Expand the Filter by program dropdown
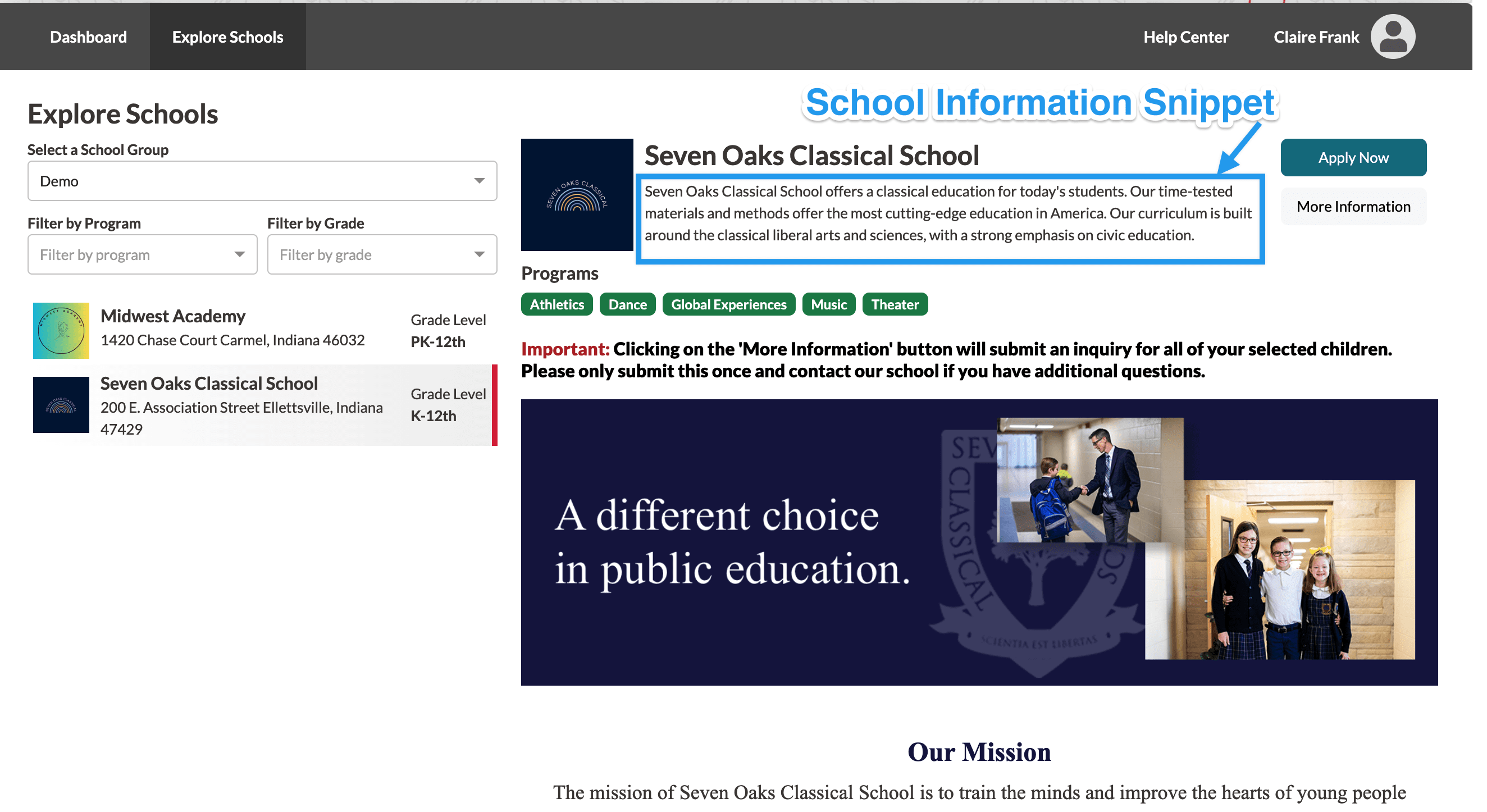 pyautogui.click(x=142, y=254)
